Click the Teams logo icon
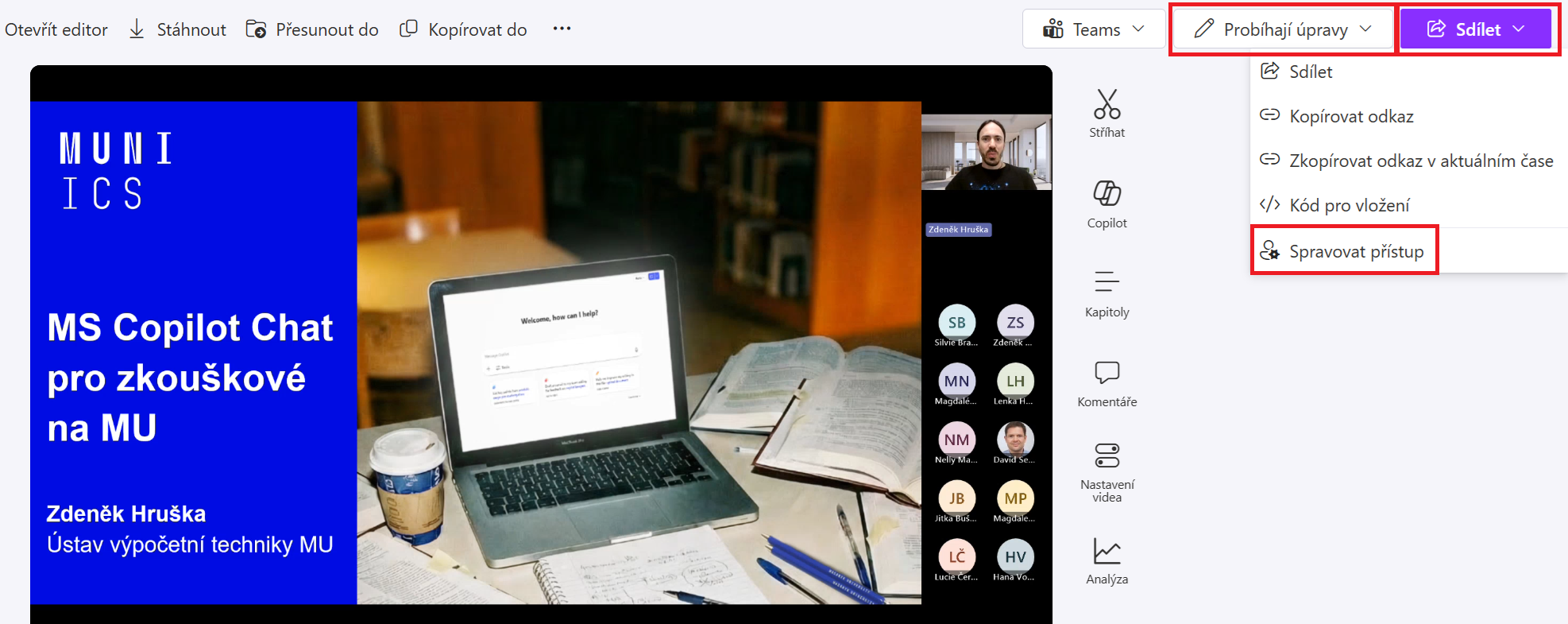This screenshot has height=624, width=1568. click(x=1053, y=29)
